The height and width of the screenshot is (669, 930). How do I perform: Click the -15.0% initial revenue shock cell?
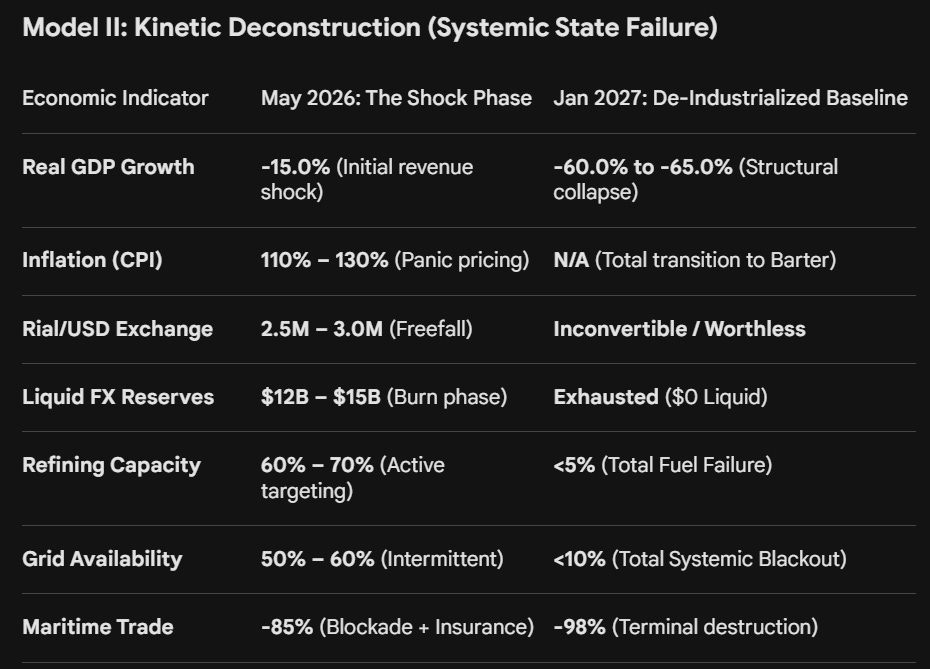367,179
